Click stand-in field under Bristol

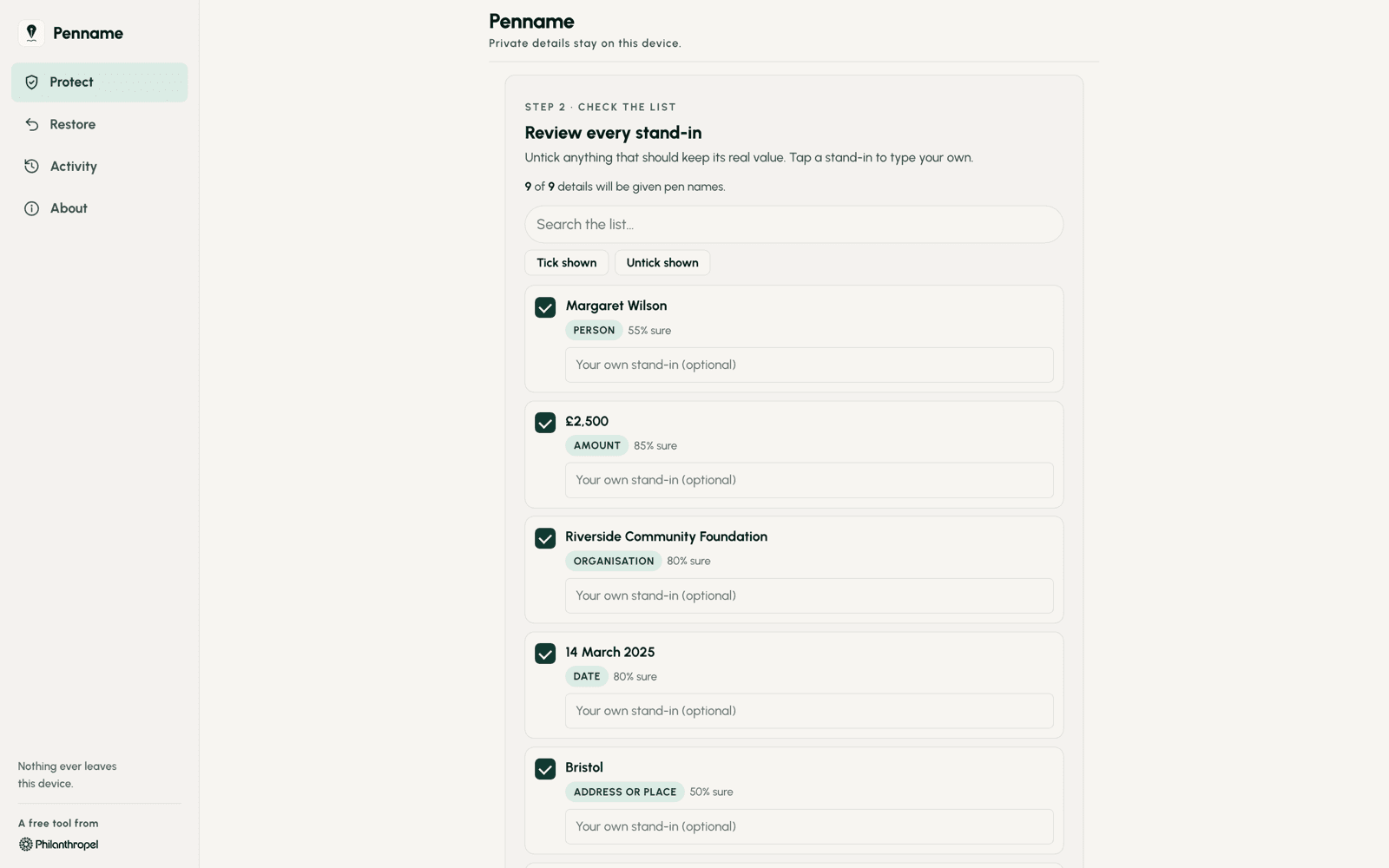(809, 826)
